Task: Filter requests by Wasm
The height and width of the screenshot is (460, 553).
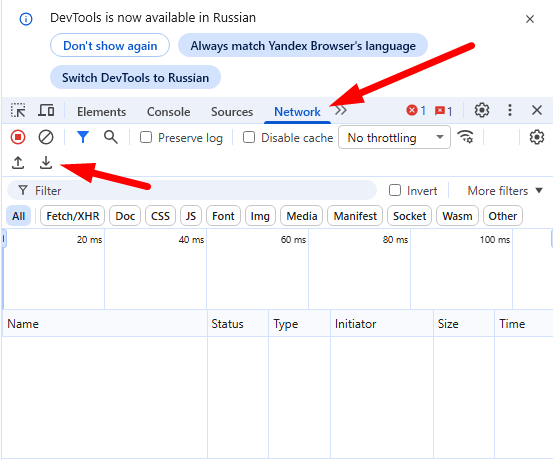Action: click(457, 216)
